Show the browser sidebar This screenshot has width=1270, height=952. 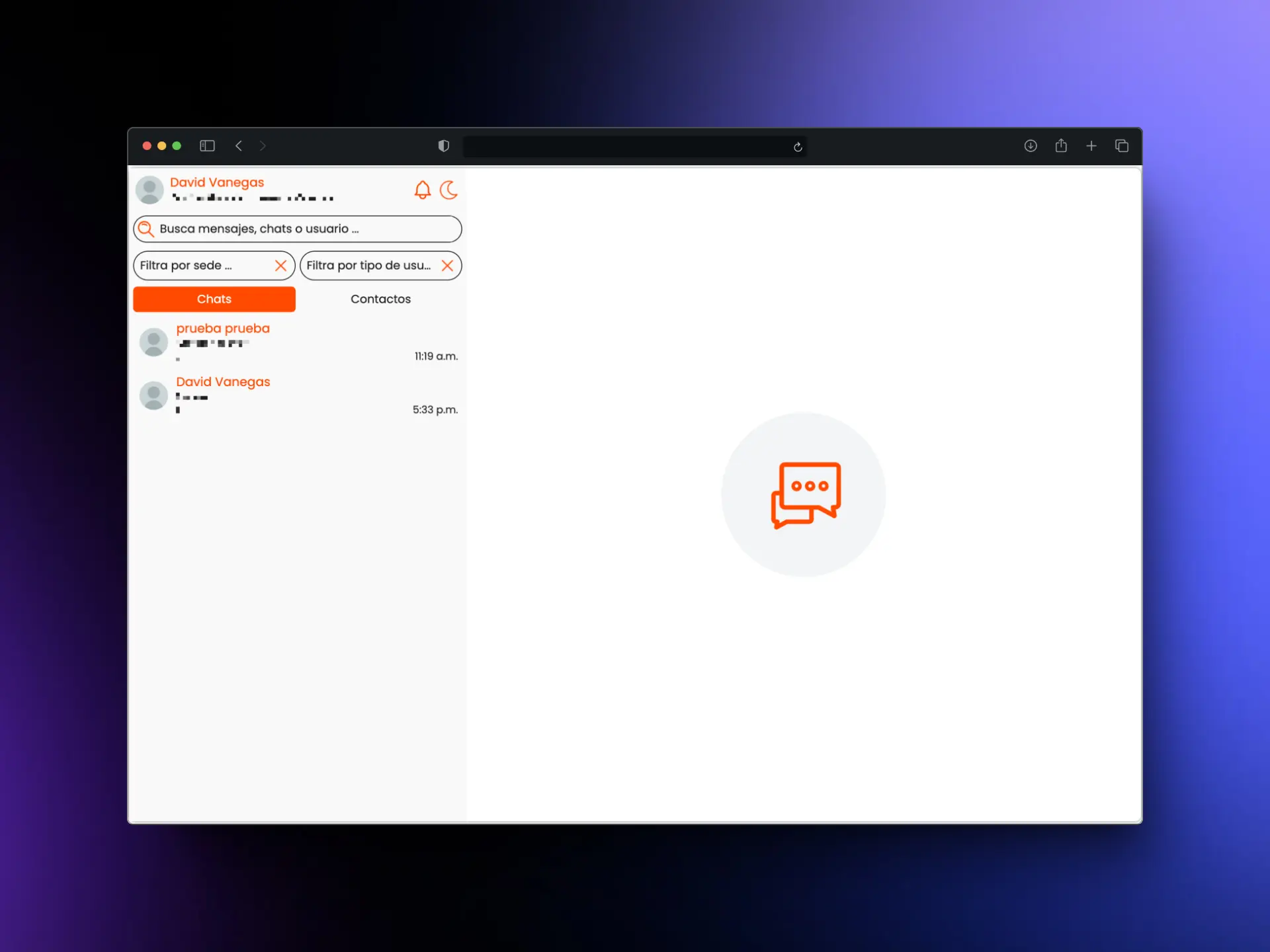207,146
